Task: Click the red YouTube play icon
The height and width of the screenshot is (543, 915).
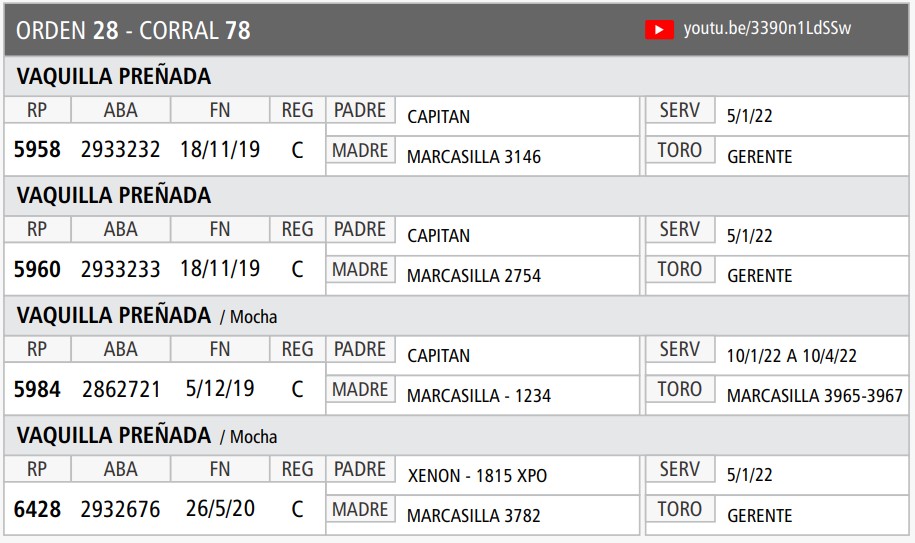Action: click(x=659, y=30)
